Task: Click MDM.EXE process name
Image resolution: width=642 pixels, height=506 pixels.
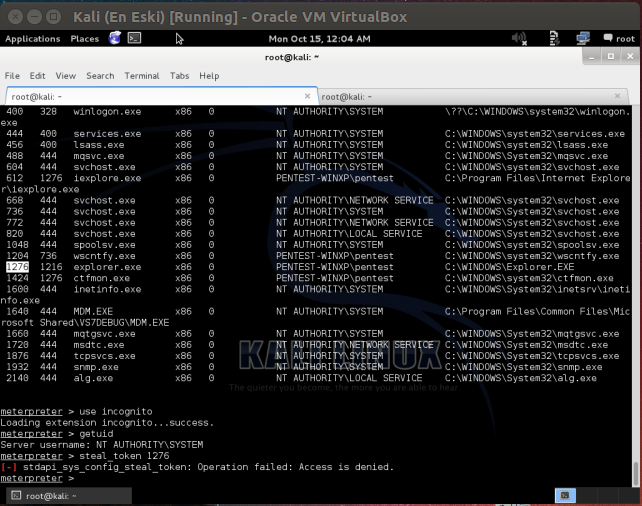Action: 93,312
